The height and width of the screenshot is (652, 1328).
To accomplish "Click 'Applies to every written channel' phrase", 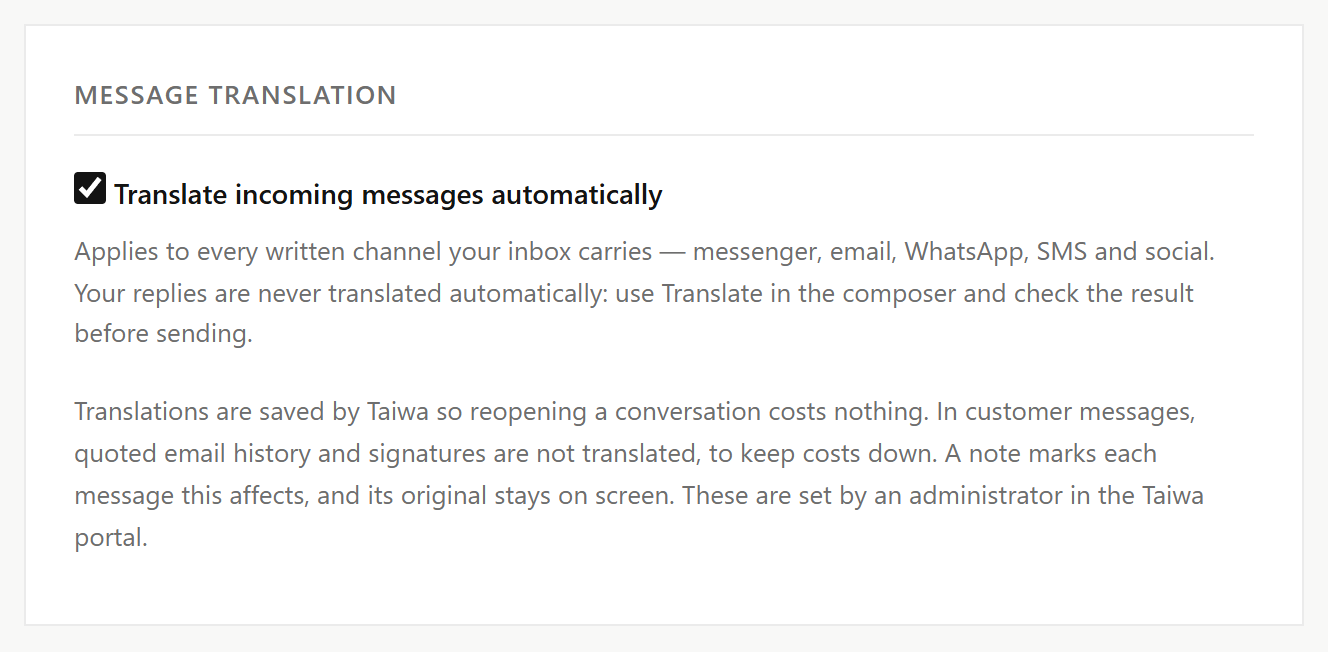I will (x=261, y=252).
